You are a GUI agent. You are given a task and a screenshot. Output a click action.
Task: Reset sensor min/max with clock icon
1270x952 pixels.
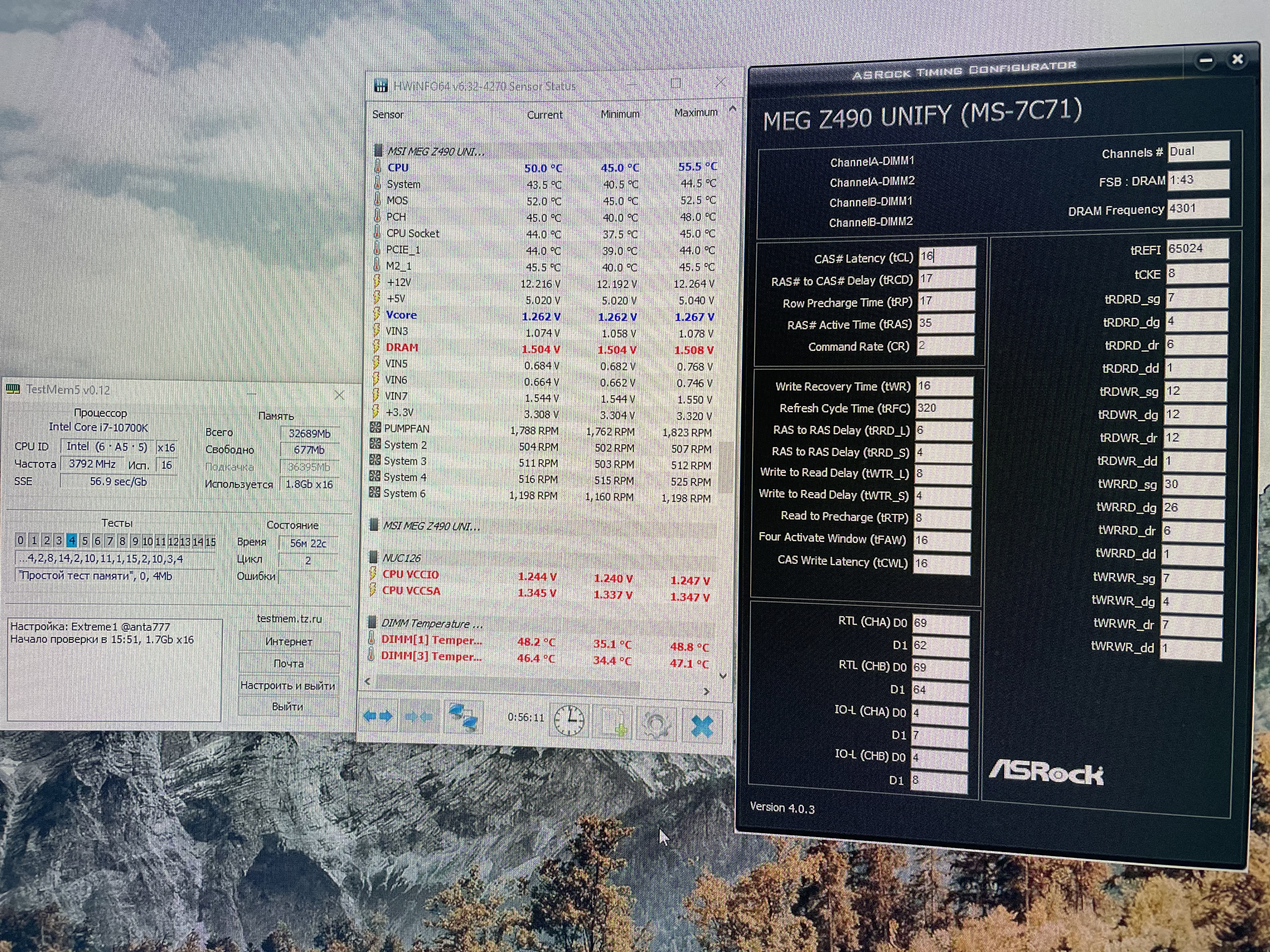[569, 721]
